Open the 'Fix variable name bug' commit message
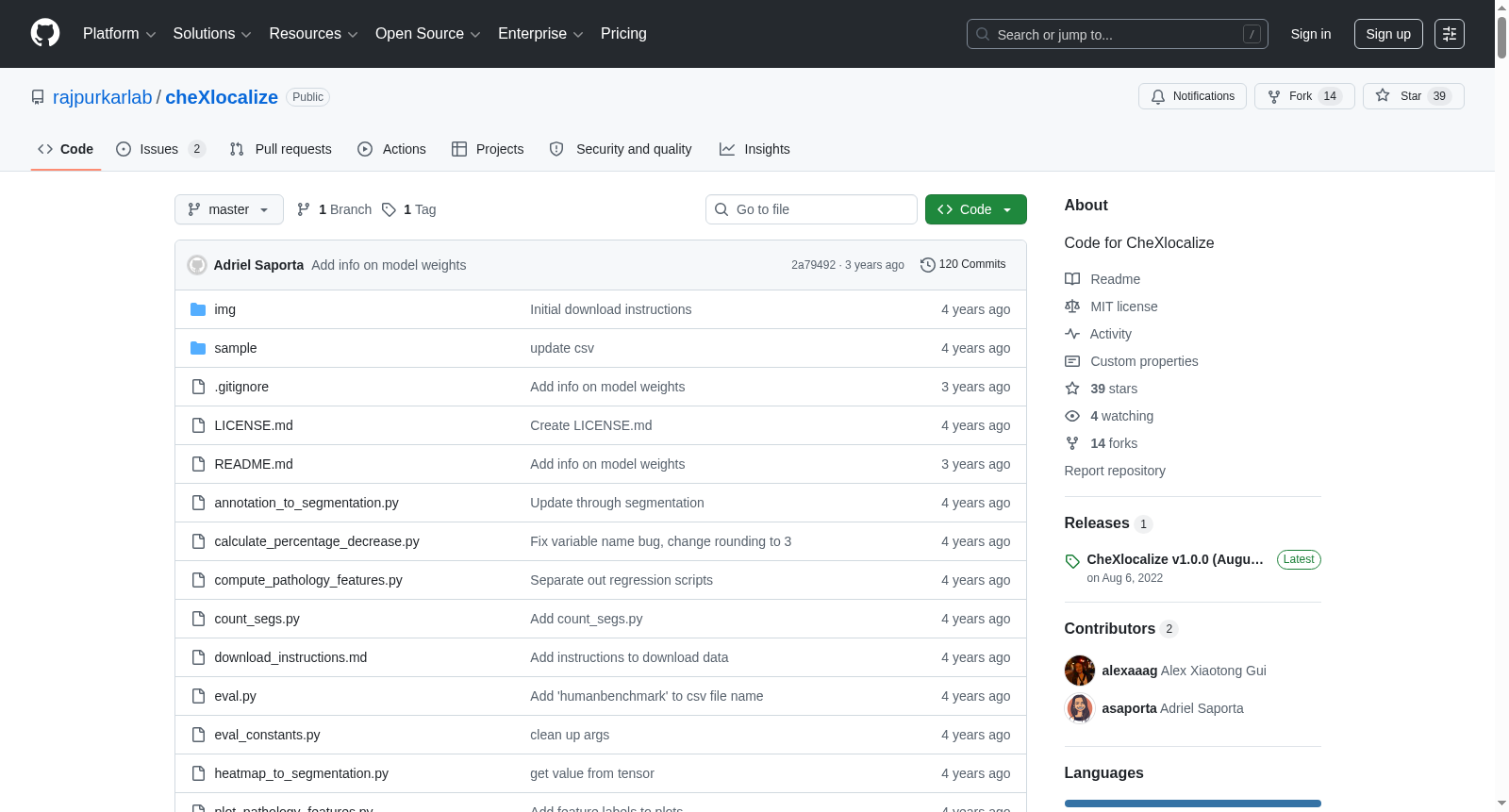The image size is (1509, 812). (661, 541)
